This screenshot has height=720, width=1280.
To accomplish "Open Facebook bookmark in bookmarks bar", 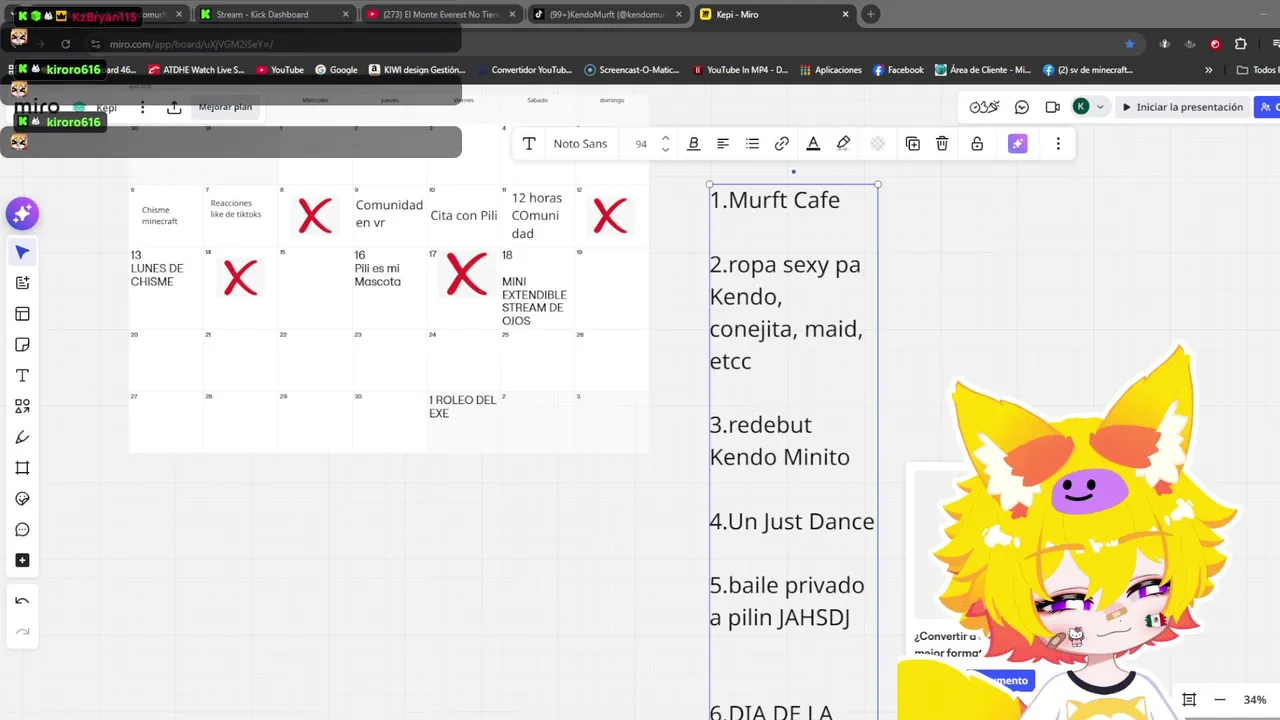I will (x=898, y=70).
